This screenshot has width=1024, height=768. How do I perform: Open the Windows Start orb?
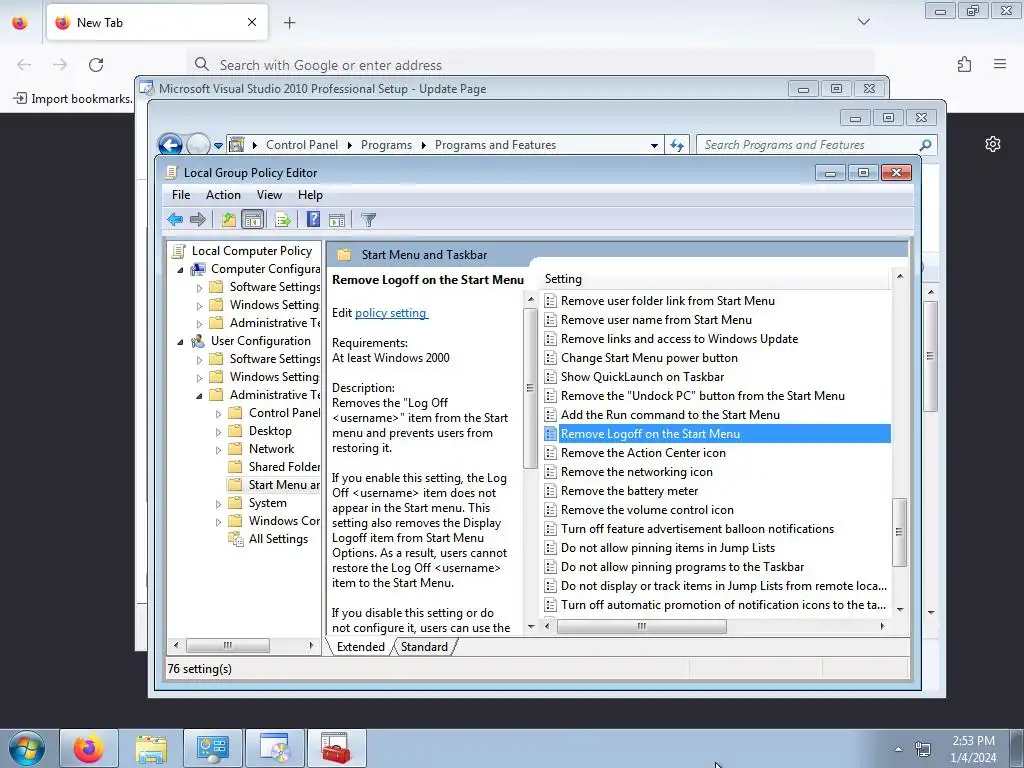(x=27, y=748)
